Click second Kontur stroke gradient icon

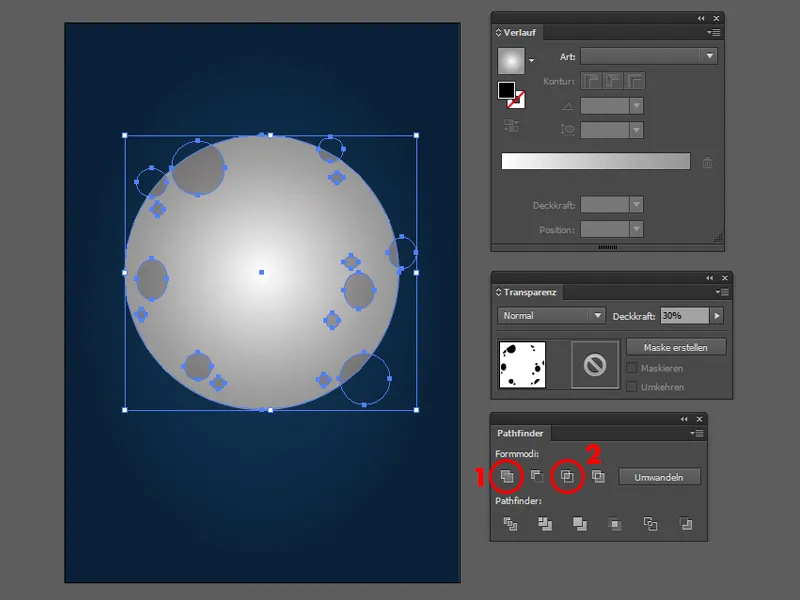tap(613, 81)
